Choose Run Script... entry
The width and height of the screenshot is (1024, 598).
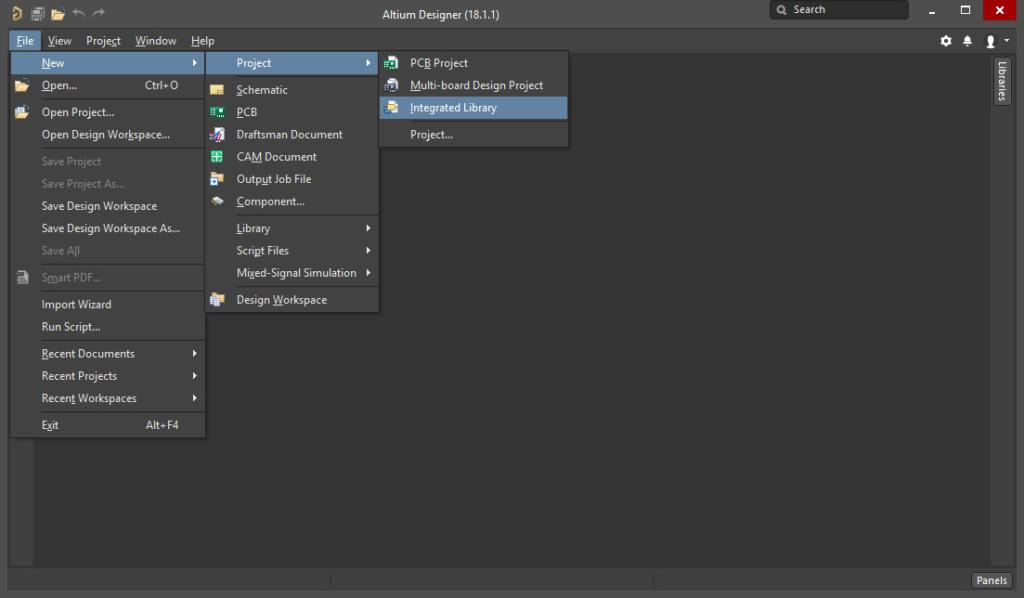tap(108, 327)
